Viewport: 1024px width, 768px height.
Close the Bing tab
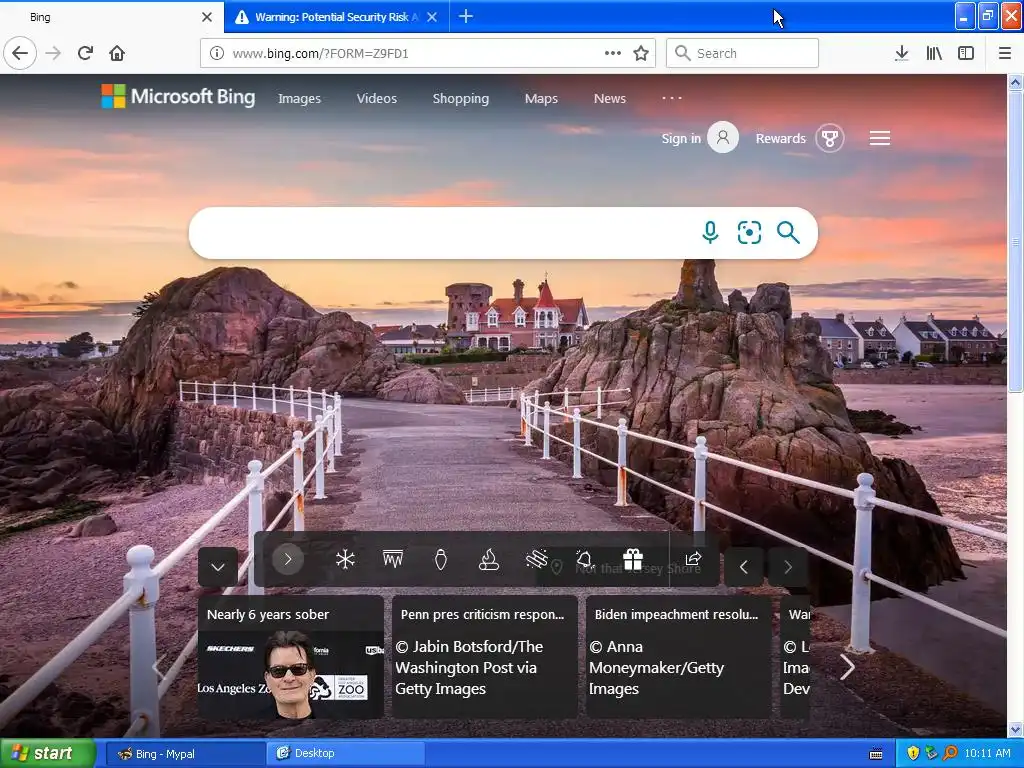point(207,17)
